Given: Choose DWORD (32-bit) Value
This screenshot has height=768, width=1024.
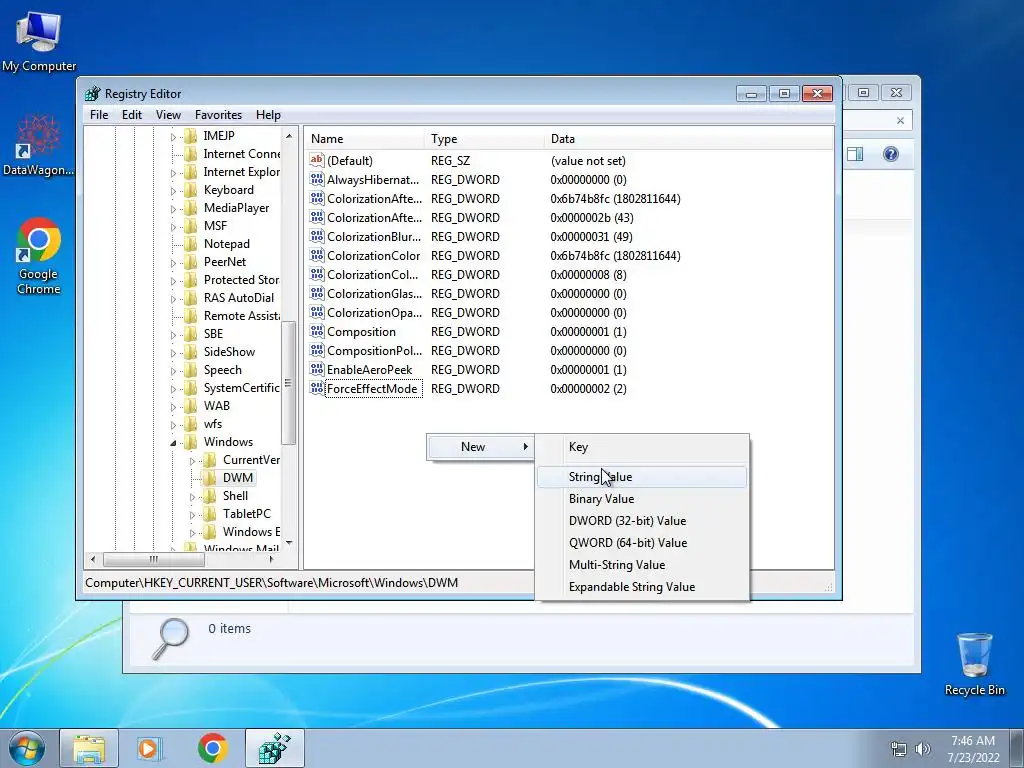Looking at the screenshot, I should pyautogui.click(x=641, y=520).
